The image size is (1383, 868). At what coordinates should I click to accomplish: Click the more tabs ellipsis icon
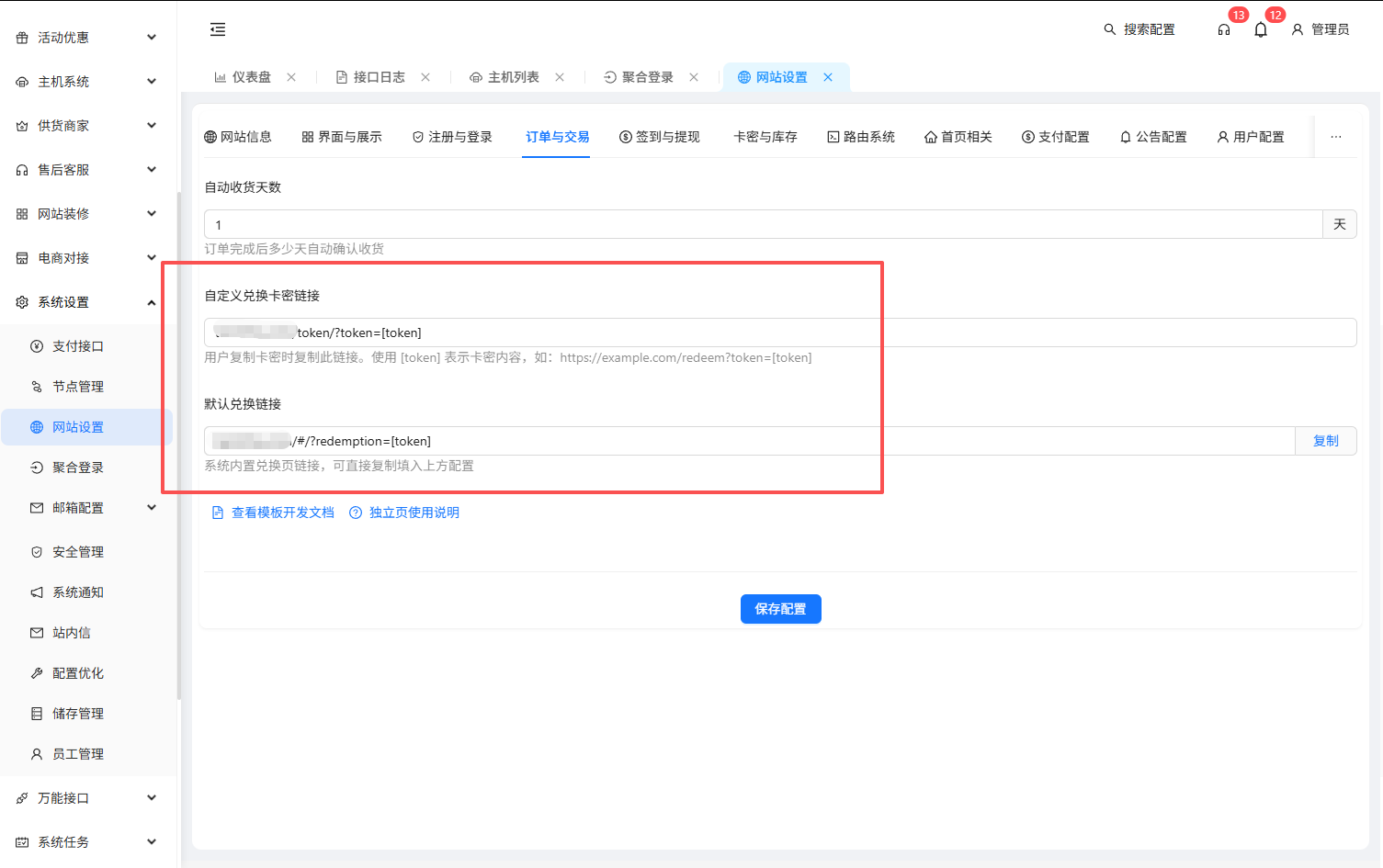click(x=1336, y=137)
